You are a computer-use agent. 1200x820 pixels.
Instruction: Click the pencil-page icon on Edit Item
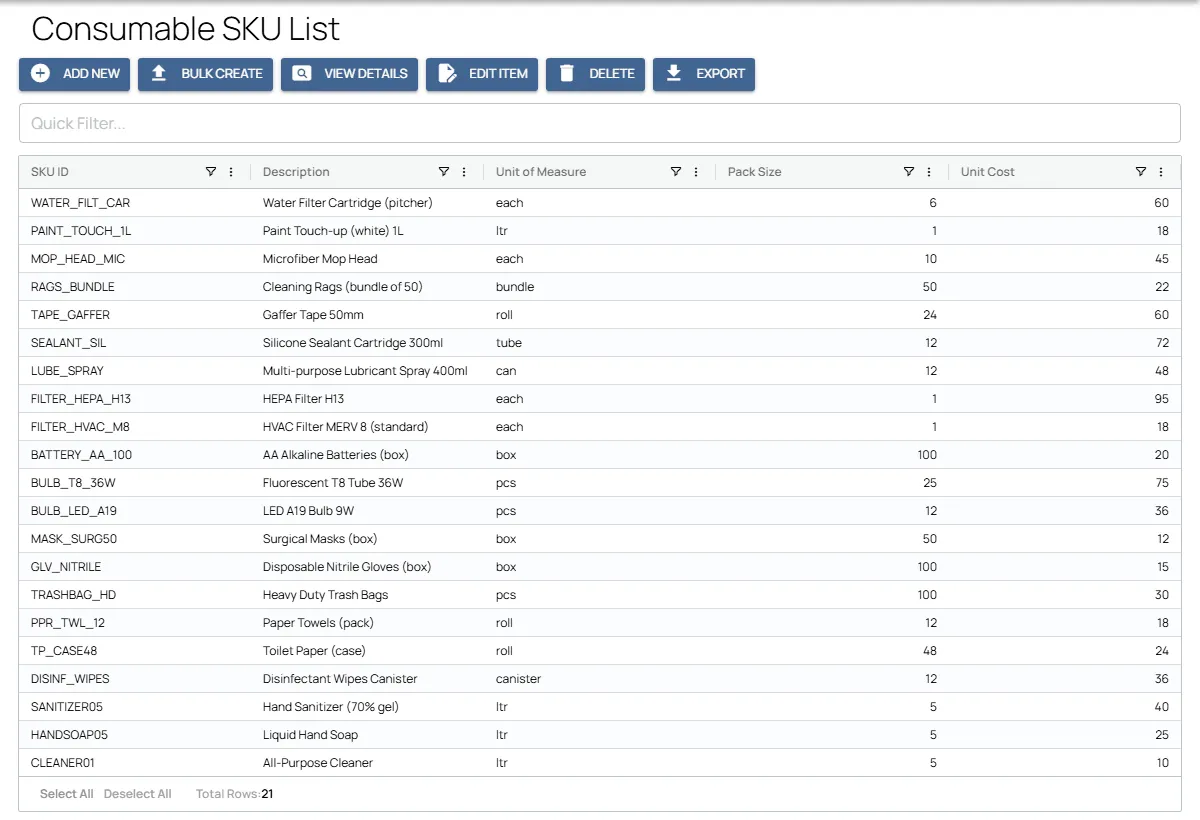click(448, 73)
